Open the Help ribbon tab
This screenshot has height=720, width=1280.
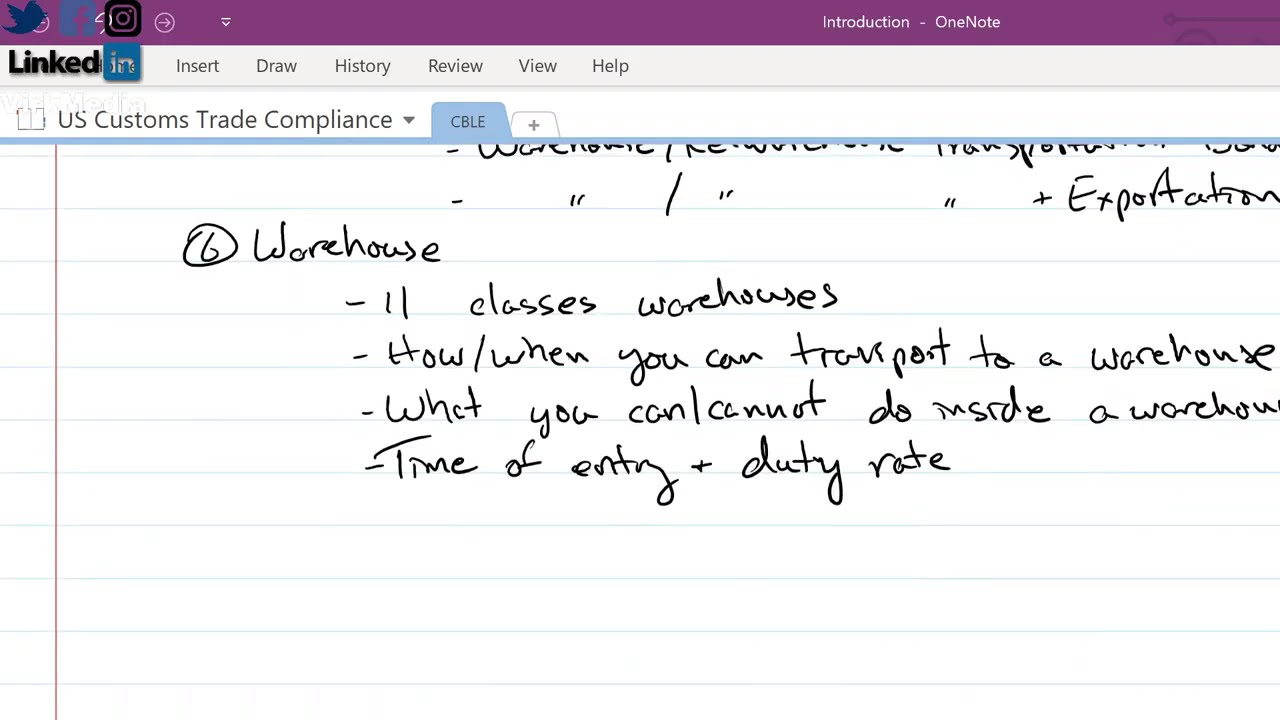click(610, 66)
